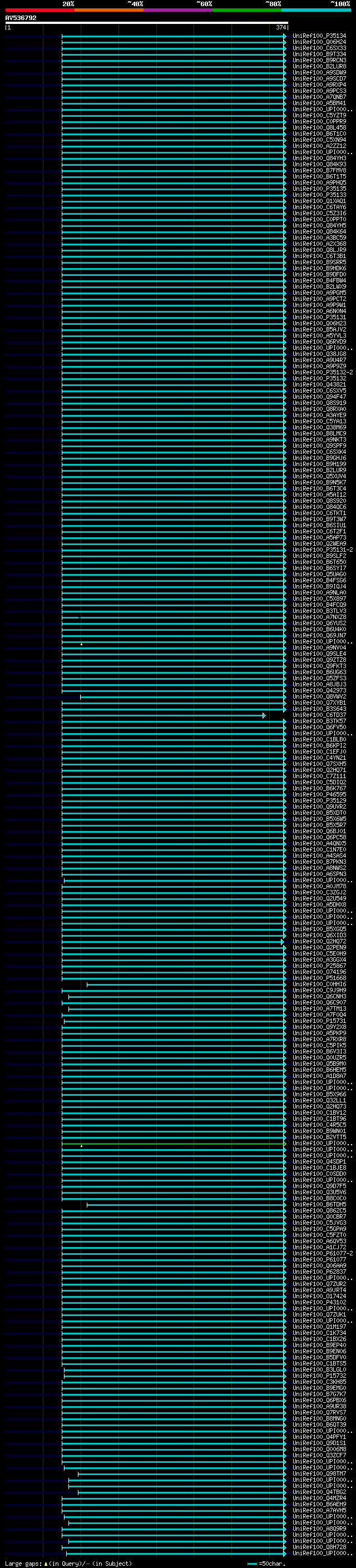The height and width of the screenshot is (1568, 356).
Task: Open hit UniRef100_P46595
Action: coord(319,794)
